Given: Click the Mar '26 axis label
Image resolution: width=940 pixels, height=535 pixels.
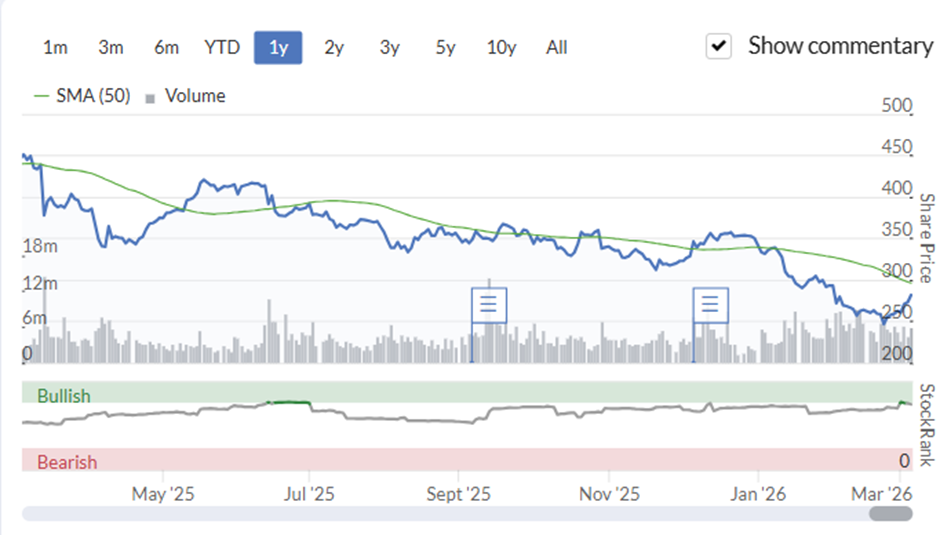Looking at the screenshot, I should point(882,494).
